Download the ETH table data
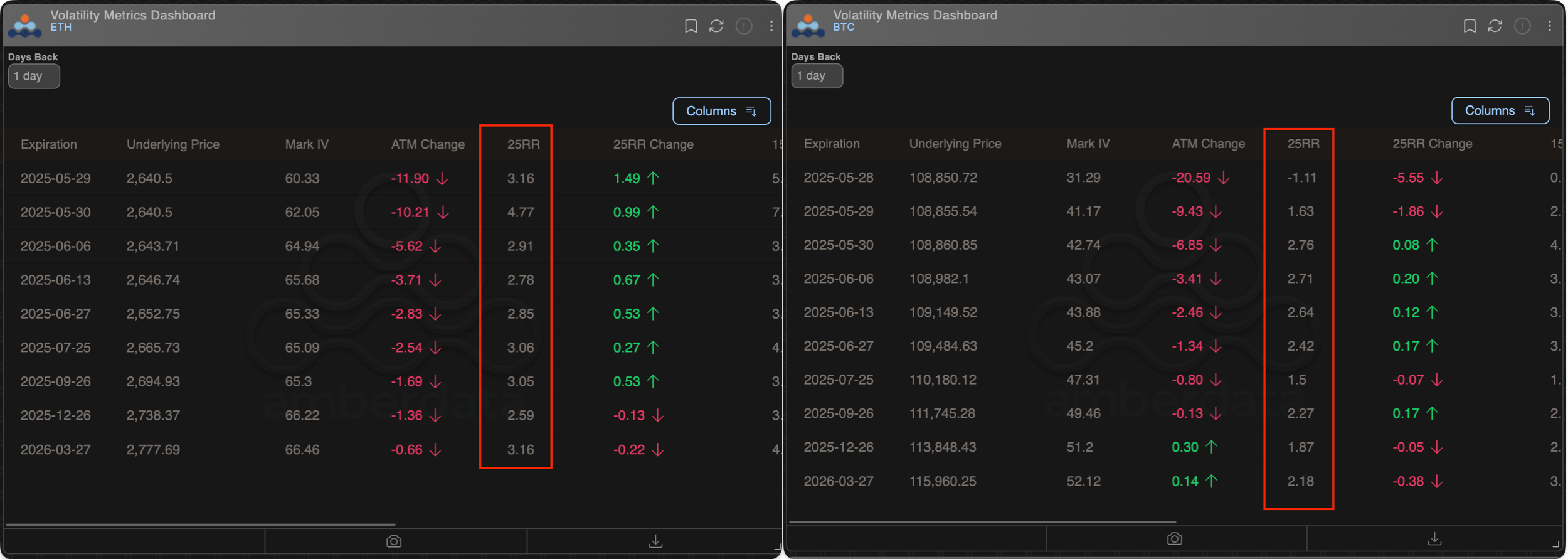The width and height of the screenshot is (1568, 559). [655, 541]
